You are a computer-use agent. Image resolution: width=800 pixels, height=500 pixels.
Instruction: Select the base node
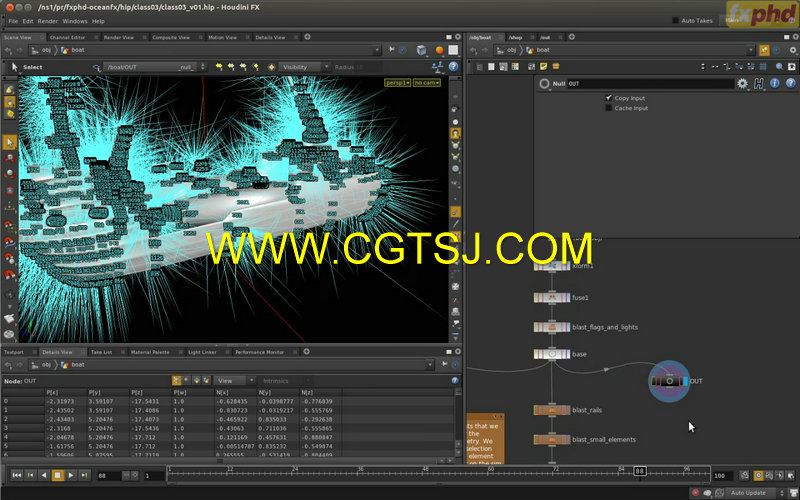pyautogui.click(x=552, y=354)
